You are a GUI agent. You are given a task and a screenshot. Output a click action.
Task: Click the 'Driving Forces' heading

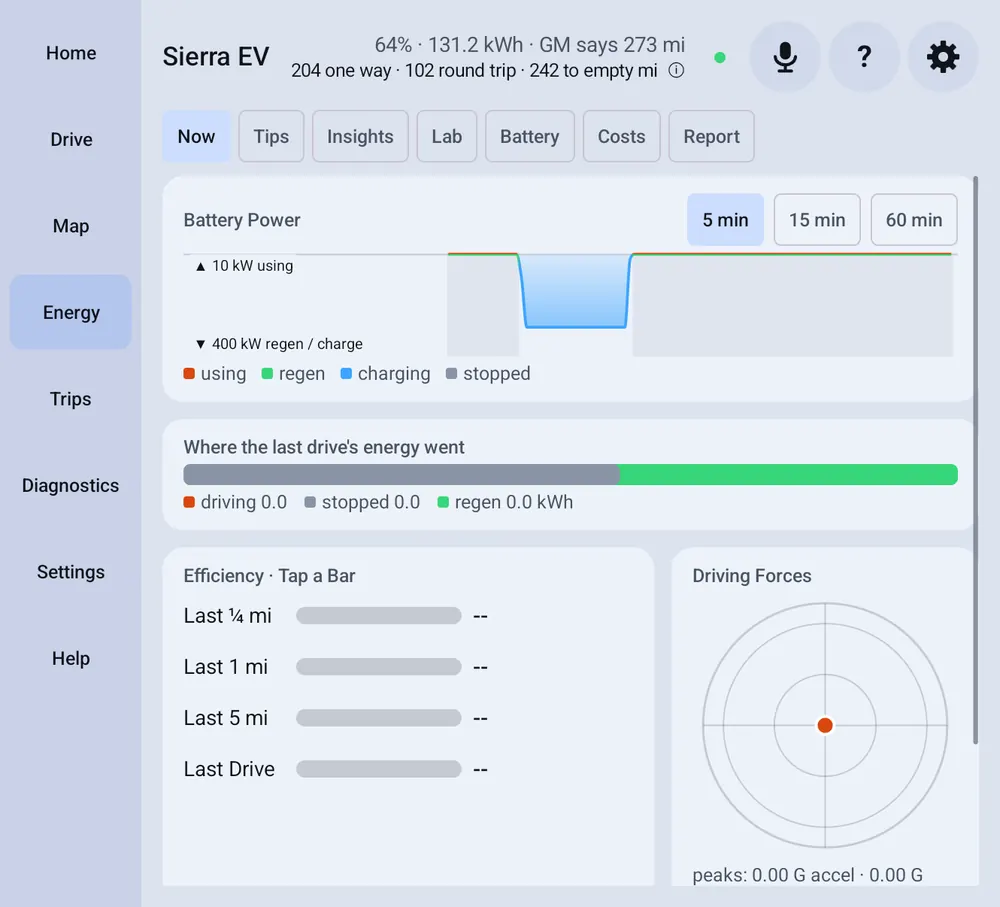pos(752,576)
